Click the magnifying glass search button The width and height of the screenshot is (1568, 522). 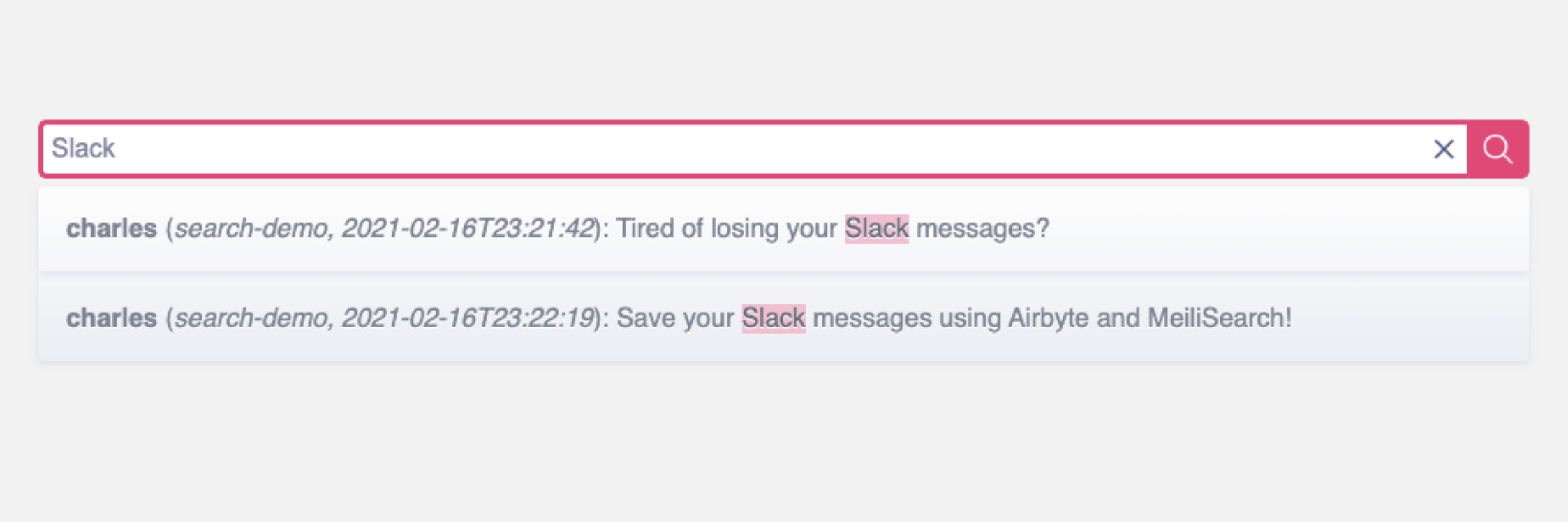pyautogui.click(x=1497, y=149)
